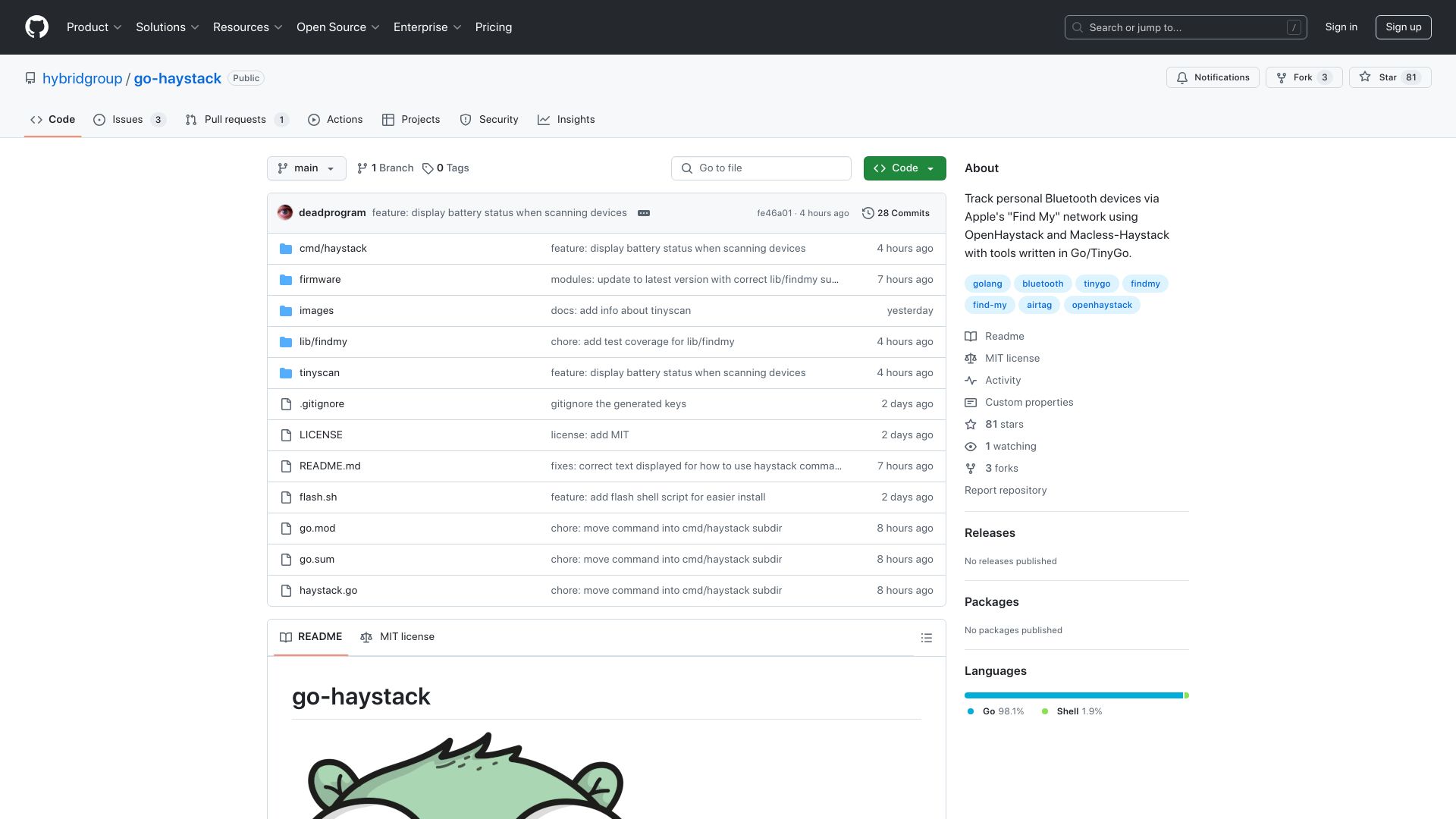
Task: Click the 28 Commits history link
Action: pyautogui.click(x=896, y=213)
